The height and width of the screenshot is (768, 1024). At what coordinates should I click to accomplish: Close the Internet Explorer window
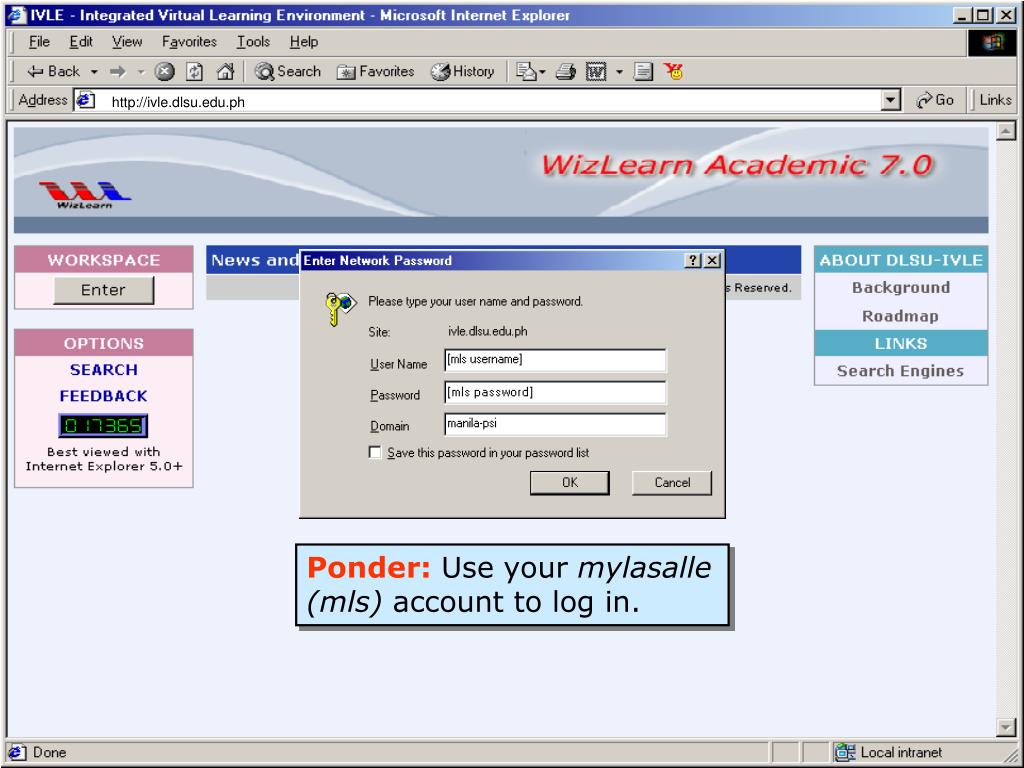(1006, 15)
